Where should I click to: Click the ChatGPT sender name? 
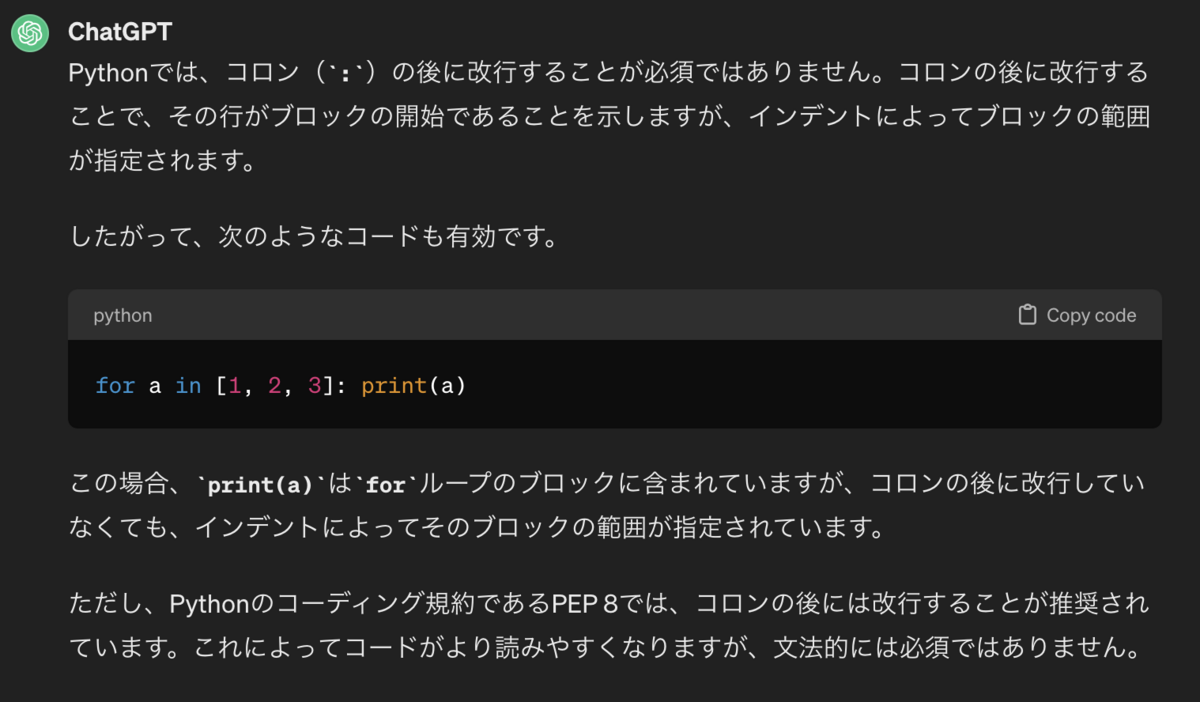point(120,32)
